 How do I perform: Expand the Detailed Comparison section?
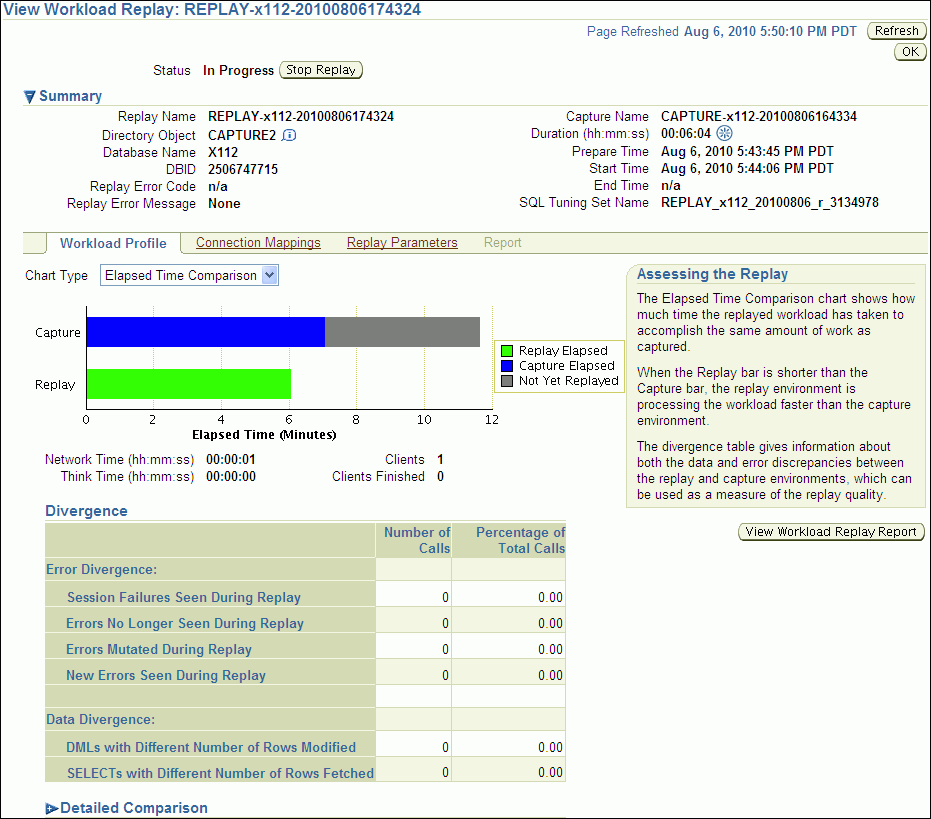52,809
